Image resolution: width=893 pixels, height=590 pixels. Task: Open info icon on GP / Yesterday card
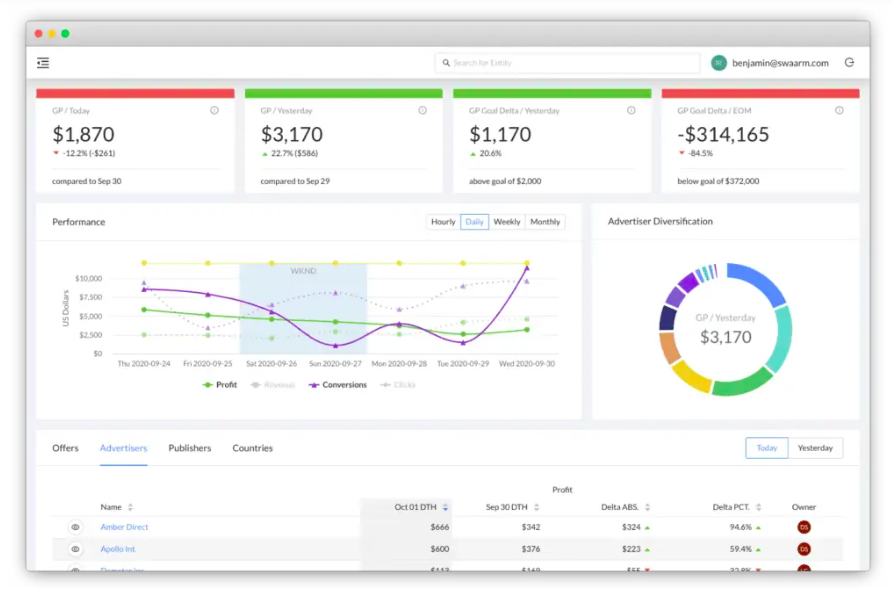[x=423, y=110]
